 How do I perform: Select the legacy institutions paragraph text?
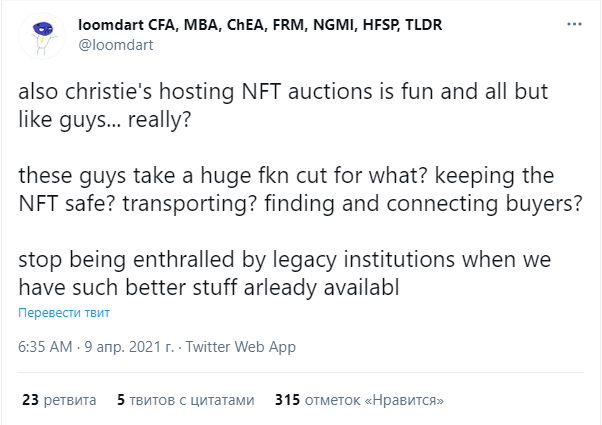click(x=284, y=273)
